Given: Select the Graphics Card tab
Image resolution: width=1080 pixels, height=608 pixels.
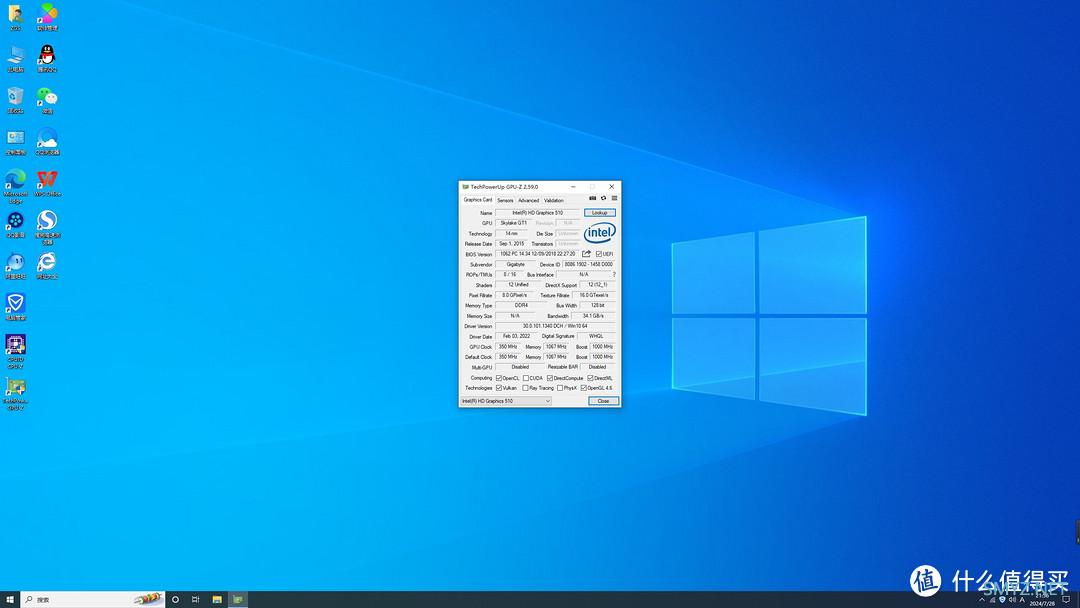Looking at the screenshot, I should [477, 200].
